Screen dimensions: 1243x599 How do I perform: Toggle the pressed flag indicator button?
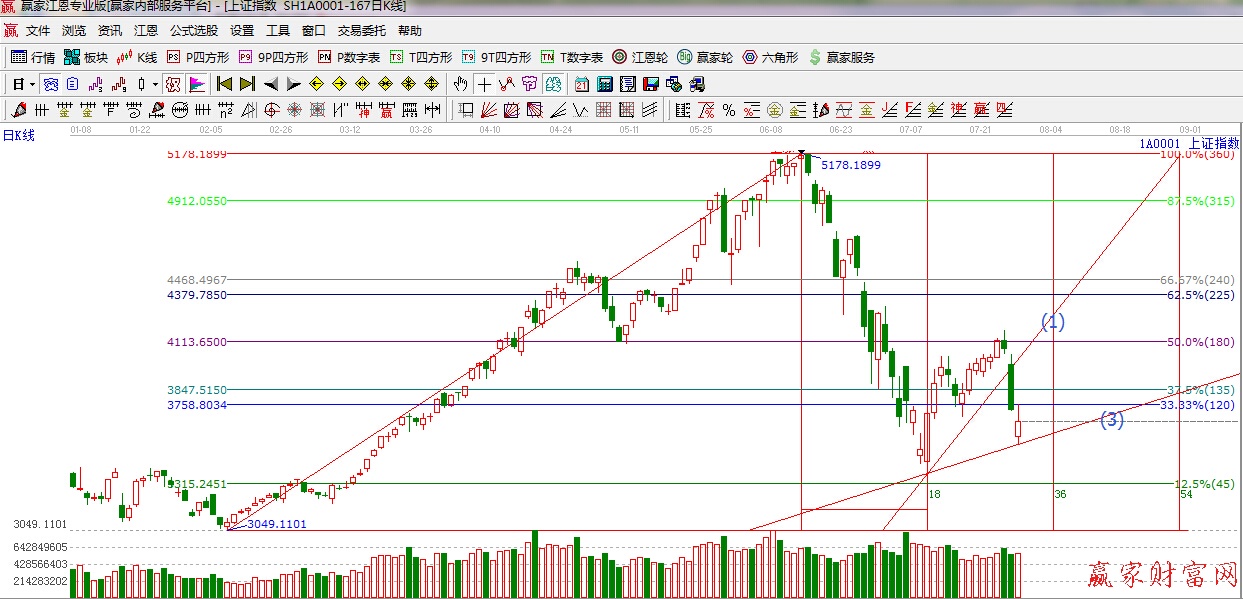coord(197,84)
